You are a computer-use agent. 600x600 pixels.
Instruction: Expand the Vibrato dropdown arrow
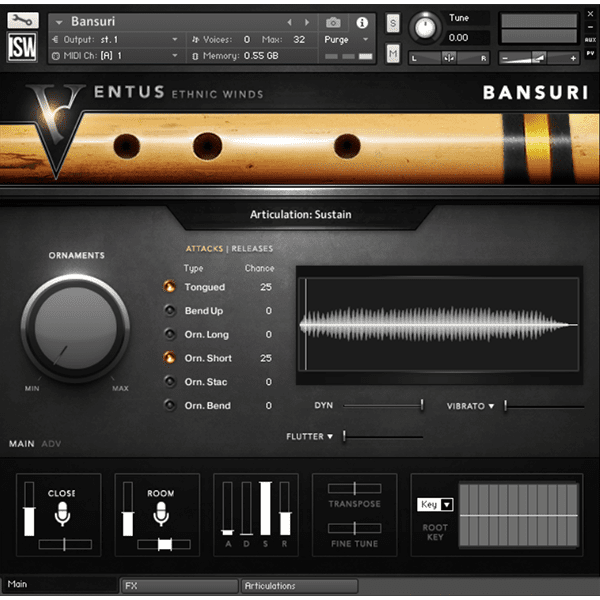click(x=492, y=406)
